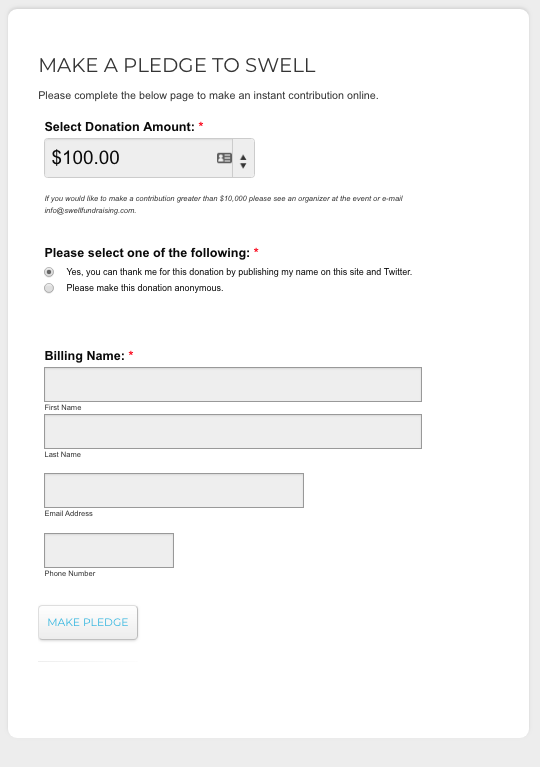Image resolution: width=540 pixels, height=767 pixels.
Task: Click the 'MAKE A PLEDGE TO SWELL' title
Action: [x=177, y=65]
